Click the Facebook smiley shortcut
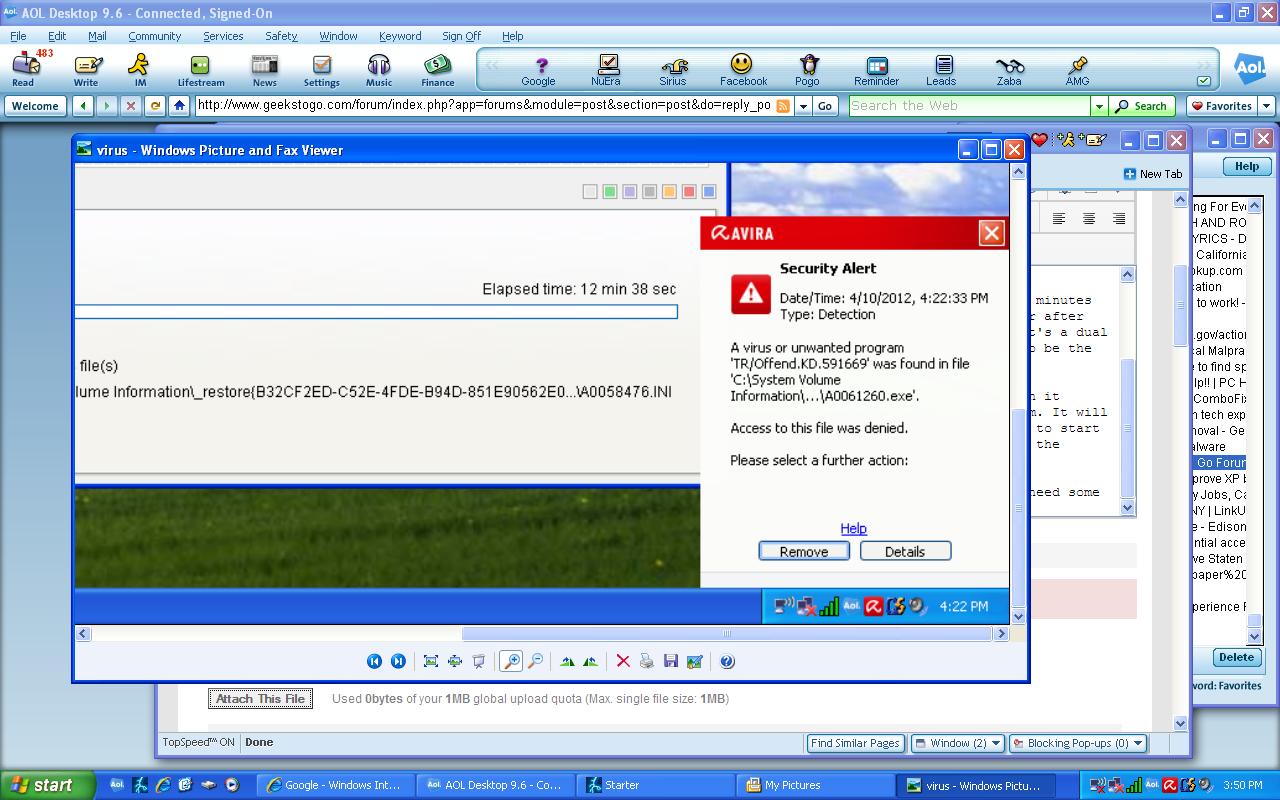Viewport: 1280px width, 800px height. click(x=743, y=68)
